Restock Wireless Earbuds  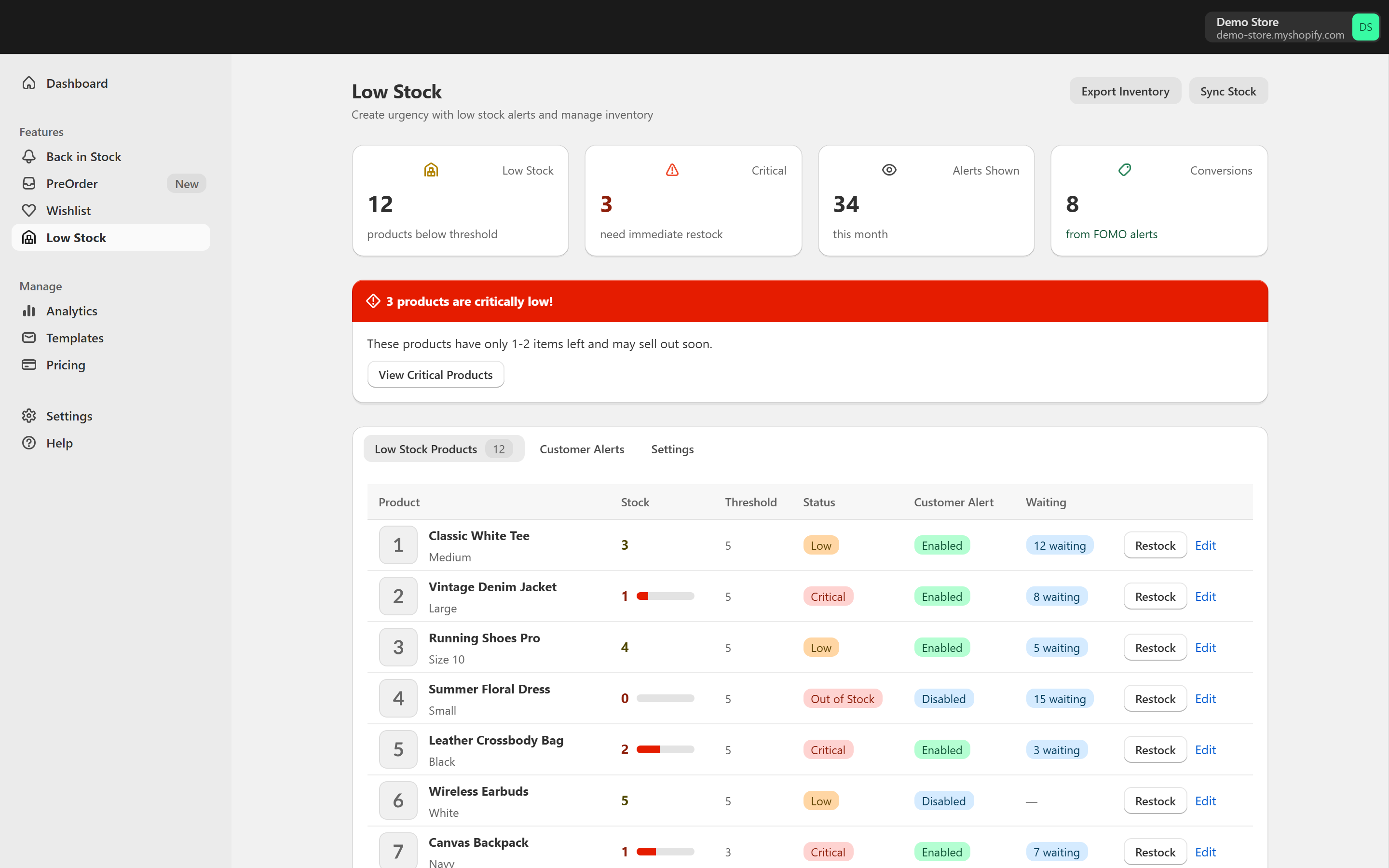(x=1155, y=801)
